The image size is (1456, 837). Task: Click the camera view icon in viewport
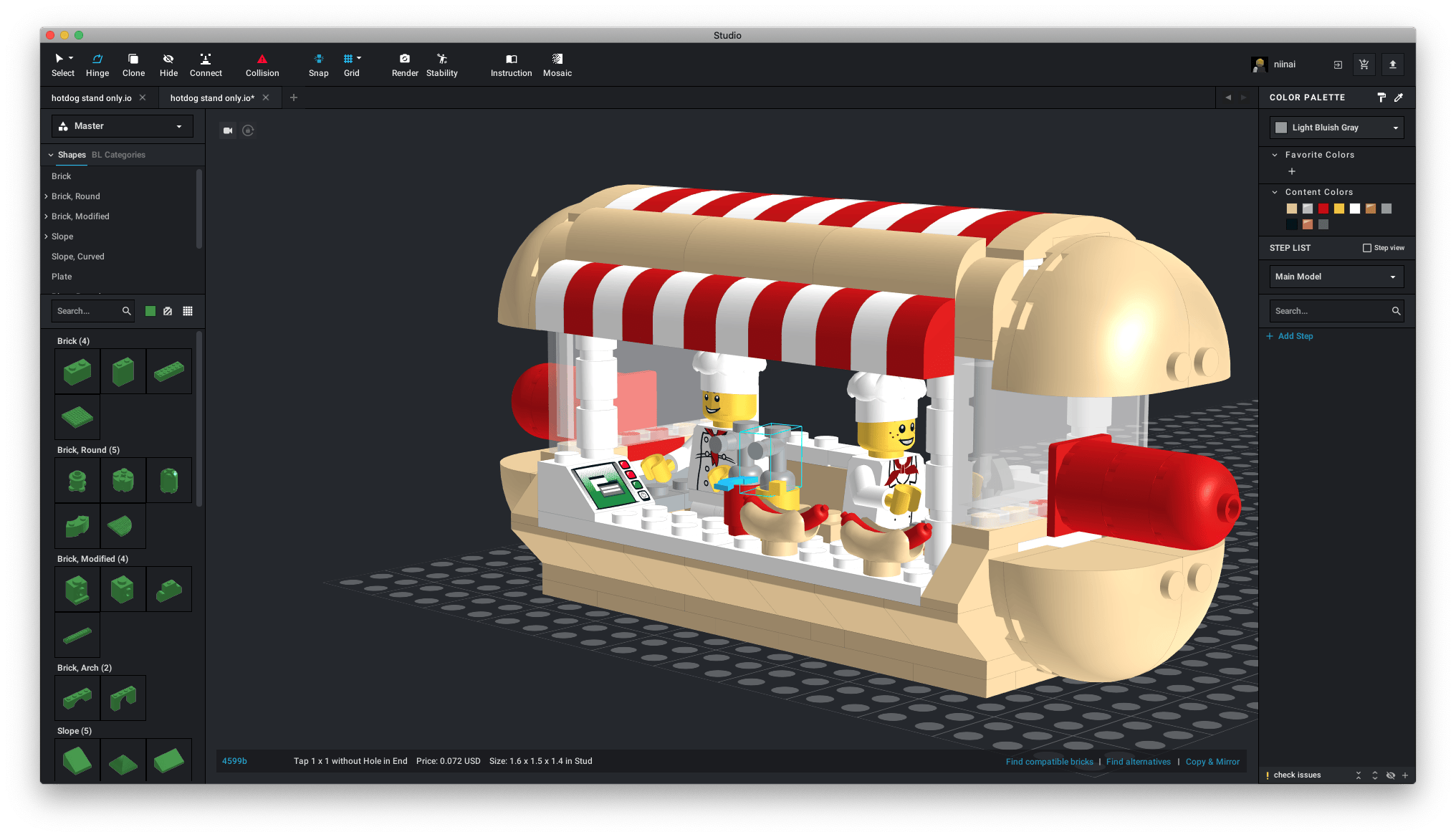228,130
